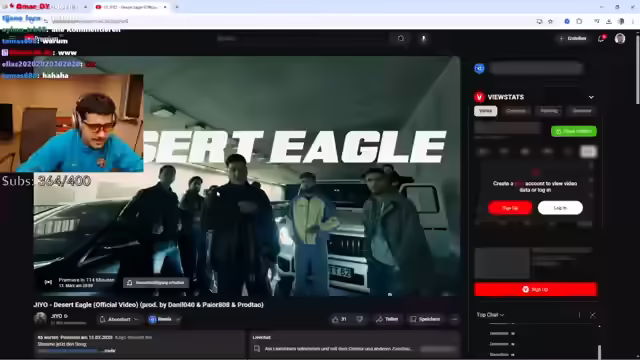Click the white Log In button

pos(560,208)
